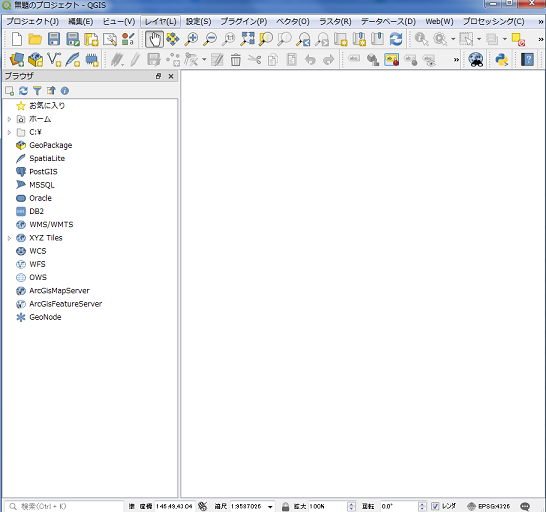The image size is (546, 512).
Task: Select the Pan Map hand tool
Action: pos(154,39)
